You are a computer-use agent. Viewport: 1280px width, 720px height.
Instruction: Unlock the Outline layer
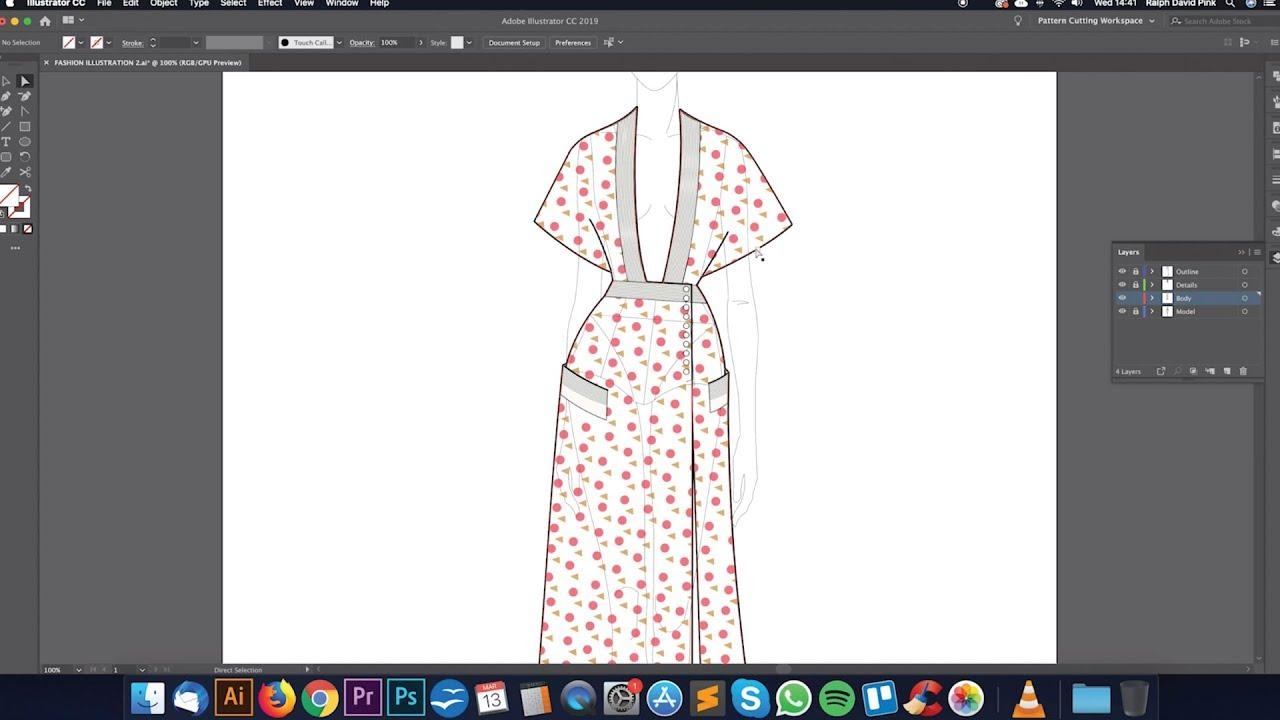1135,271
